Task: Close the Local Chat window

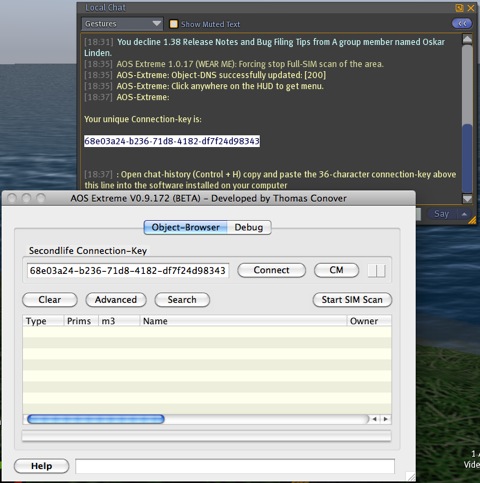Action: pos(471,8)
